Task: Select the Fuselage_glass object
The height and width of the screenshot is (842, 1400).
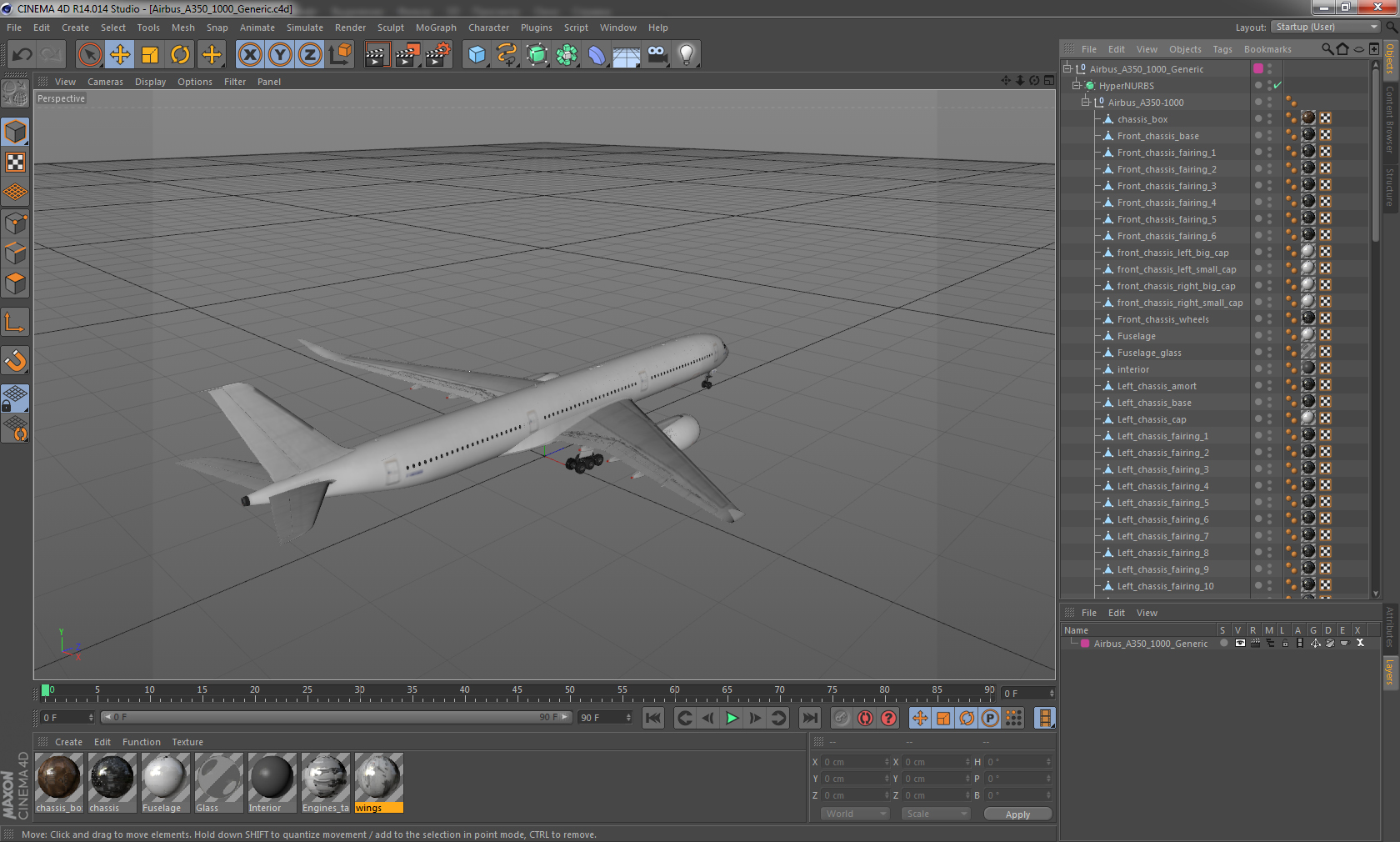Action: pos(1149,353)
